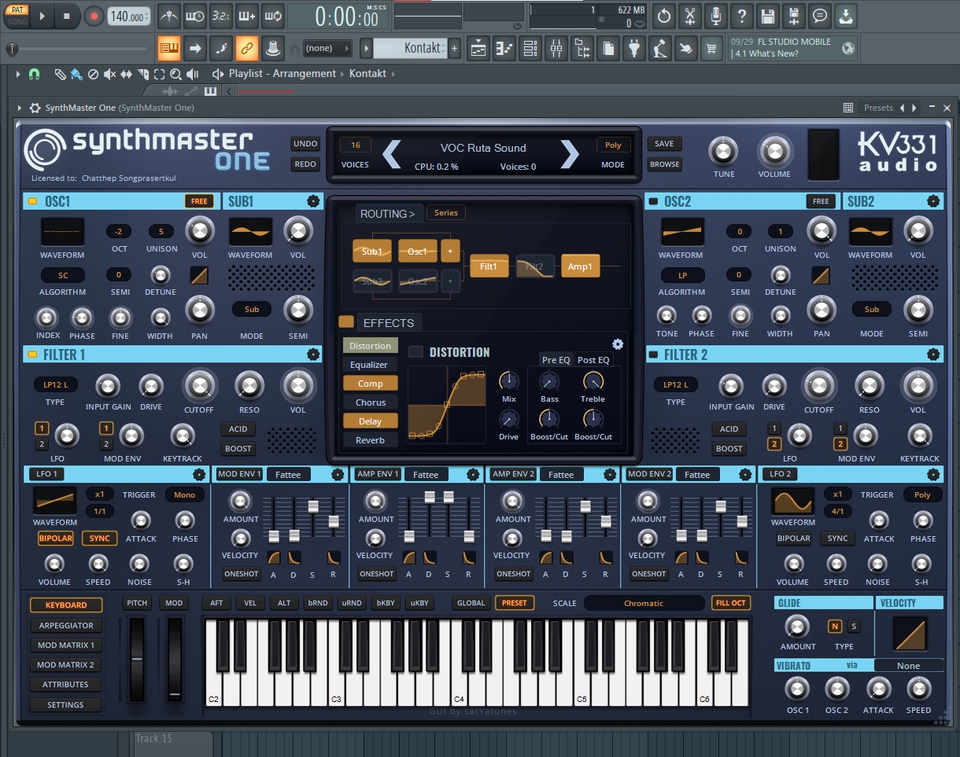Select the SETTINGS tab
This screenshot has width=960, height=757.
66,705
